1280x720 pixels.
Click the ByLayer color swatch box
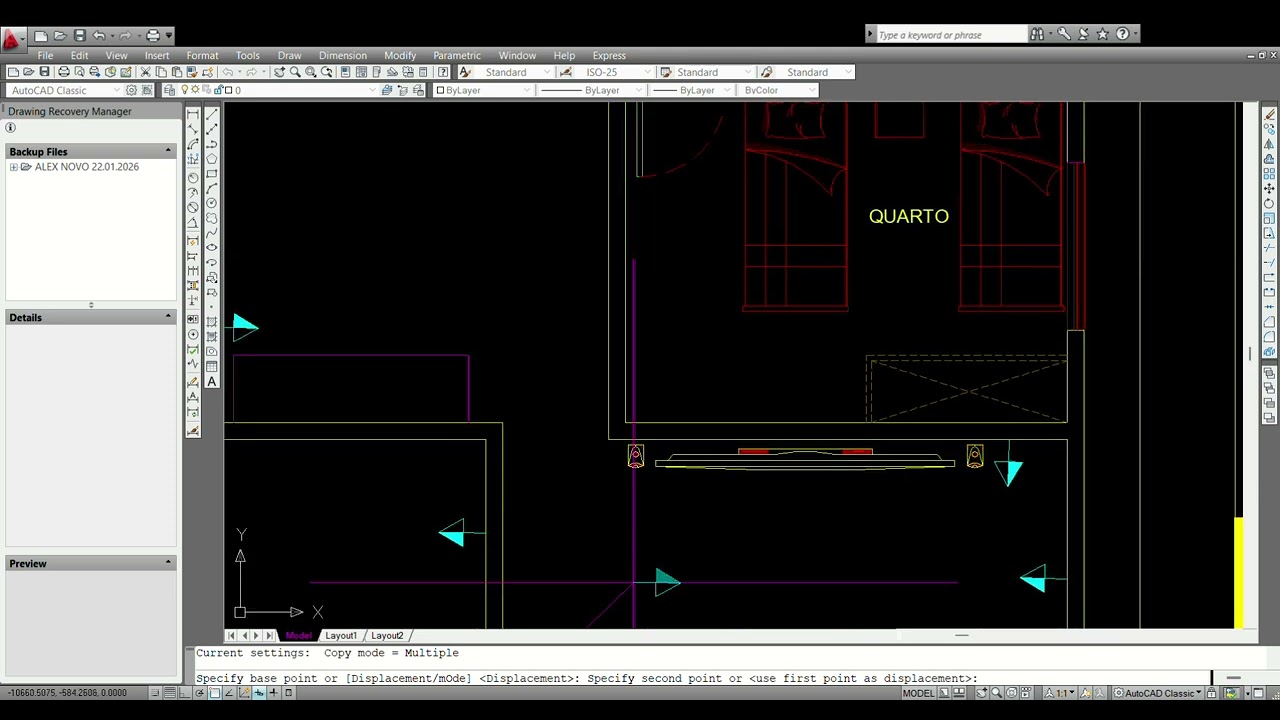point(440,90)
